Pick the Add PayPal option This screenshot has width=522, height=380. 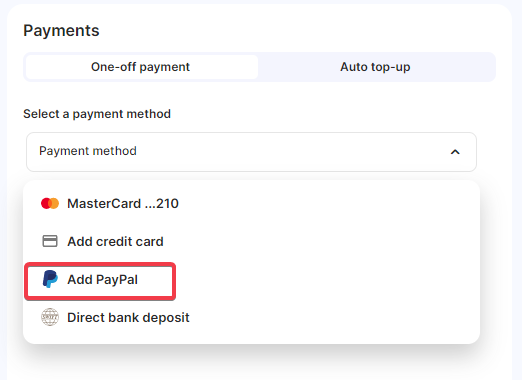click(x=100, y=281)
